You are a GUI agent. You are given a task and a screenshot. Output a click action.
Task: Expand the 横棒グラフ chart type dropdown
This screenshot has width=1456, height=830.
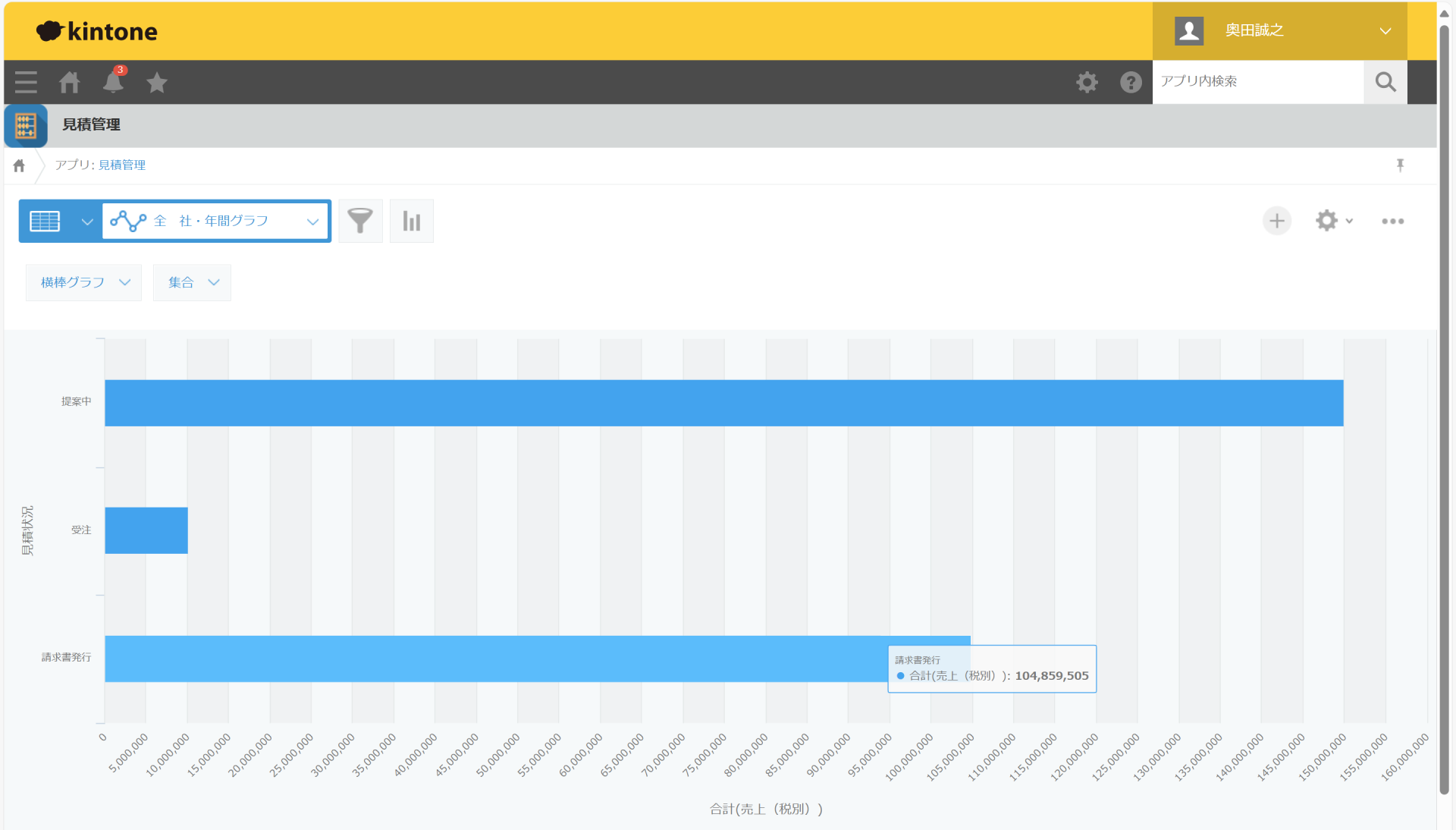coord(84,282)
